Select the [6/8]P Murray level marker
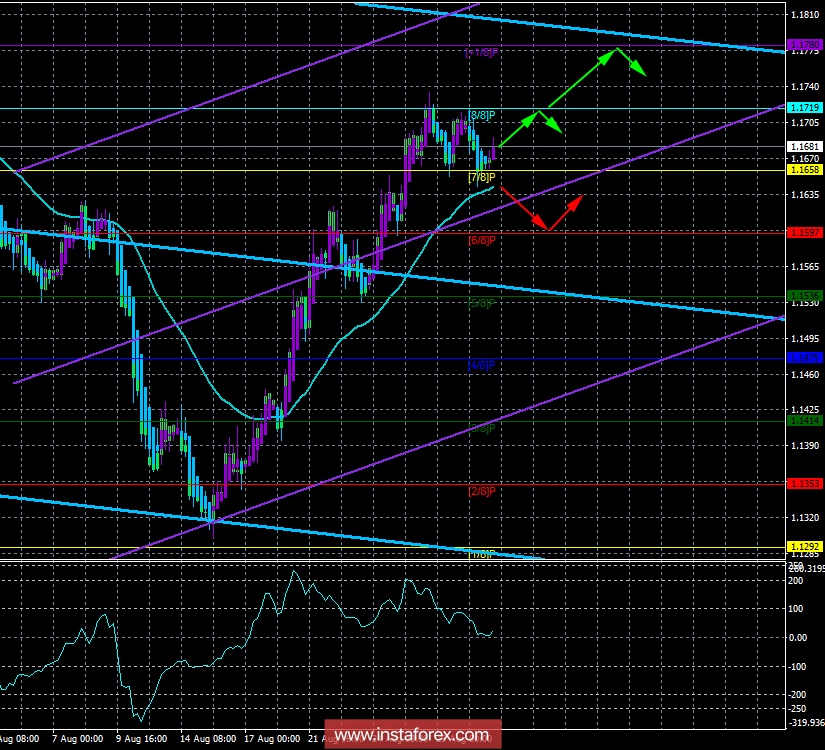The height and width of the screenshot is (750, 825). point(481,240)
